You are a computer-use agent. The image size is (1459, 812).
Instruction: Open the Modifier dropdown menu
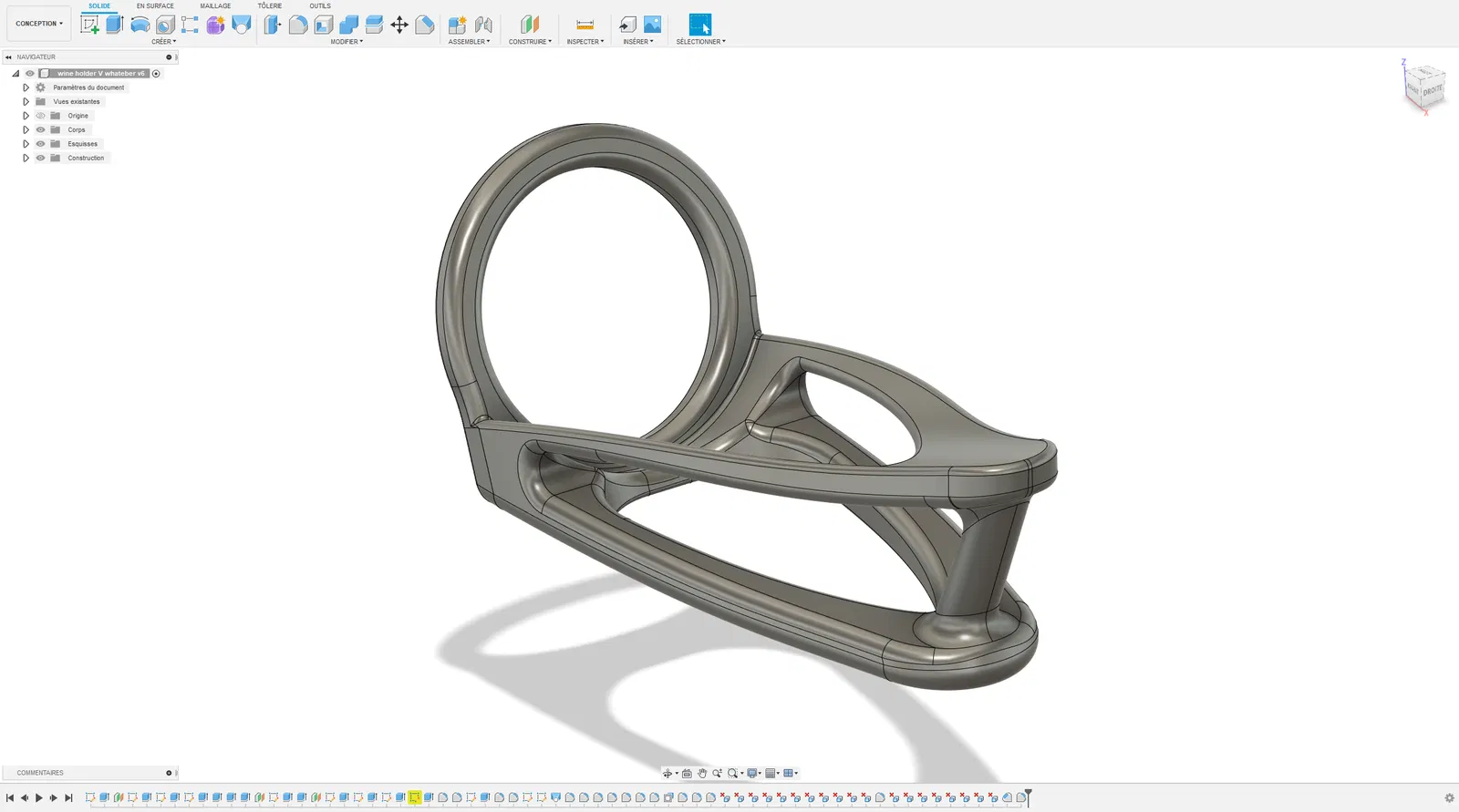coord(347,42)
